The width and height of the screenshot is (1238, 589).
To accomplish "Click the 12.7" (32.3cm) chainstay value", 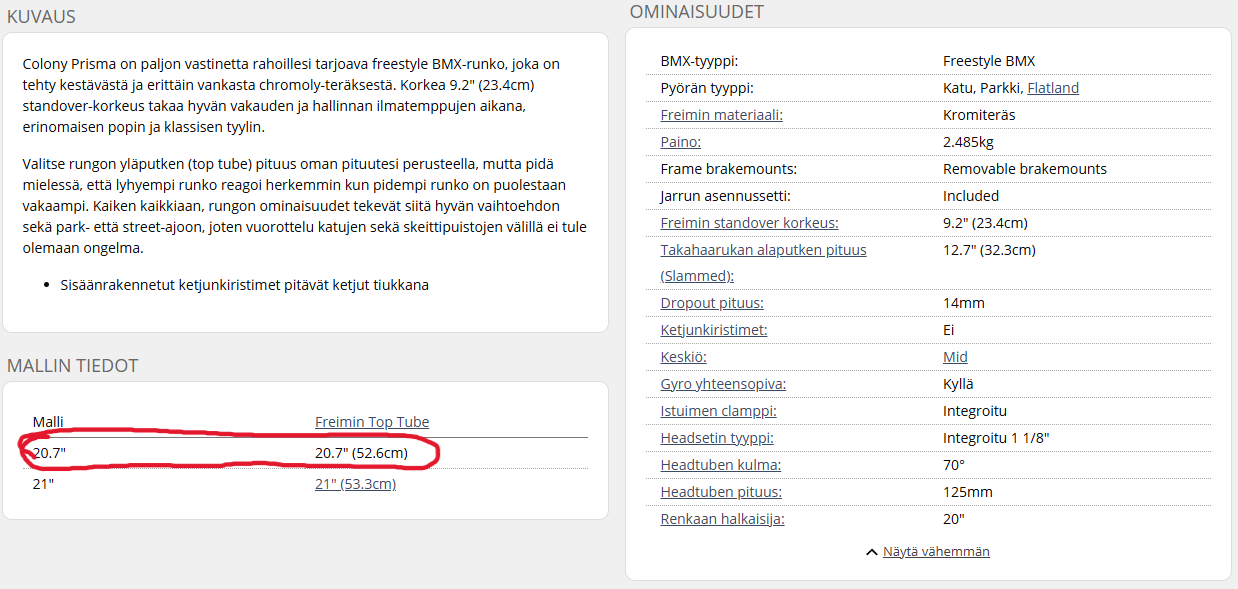I will (x=989, y=250).
